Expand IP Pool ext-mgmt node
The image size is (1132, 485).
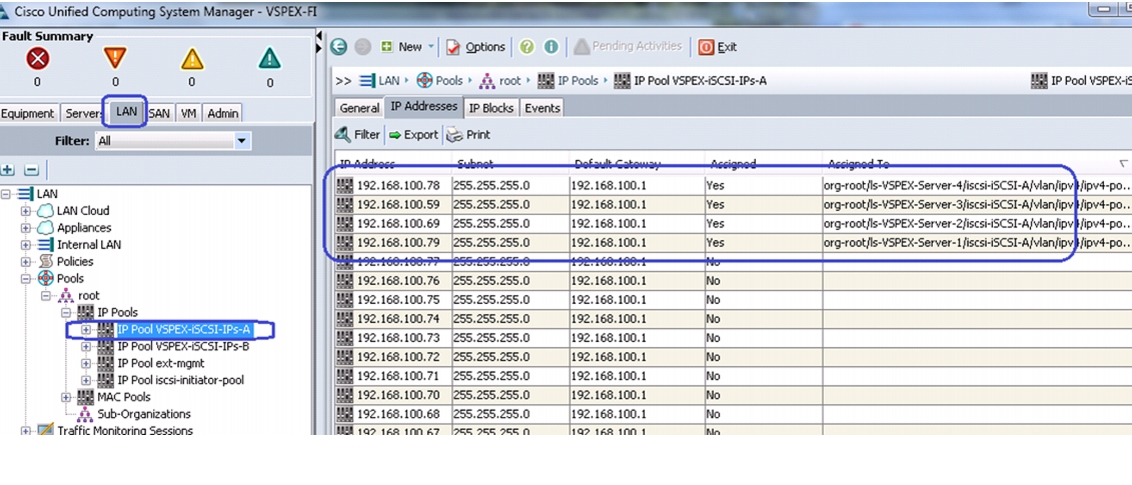coord(86,363)
